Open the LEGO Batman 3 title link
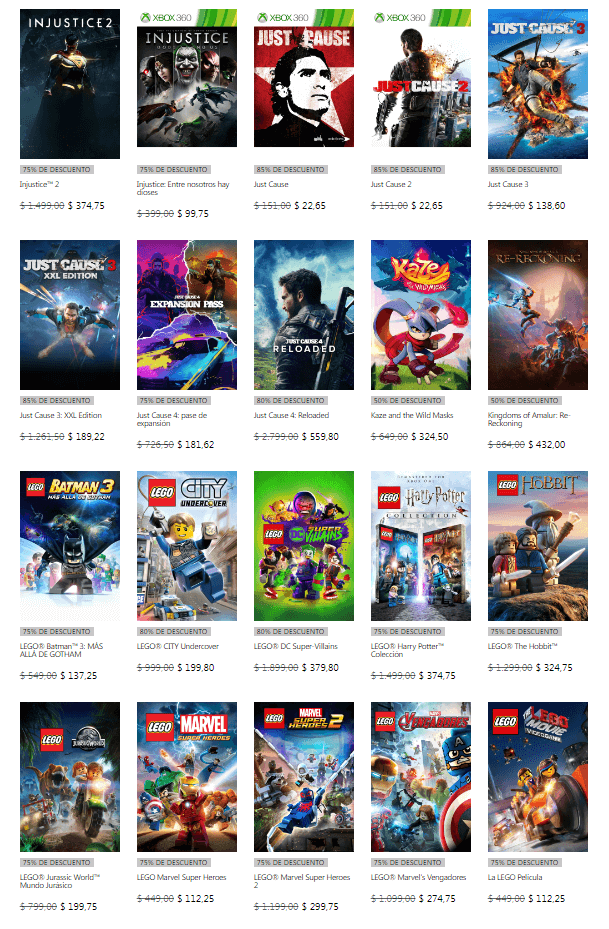Screen dimensions: 609x929 pyautogui.click(x=61, y=651)
